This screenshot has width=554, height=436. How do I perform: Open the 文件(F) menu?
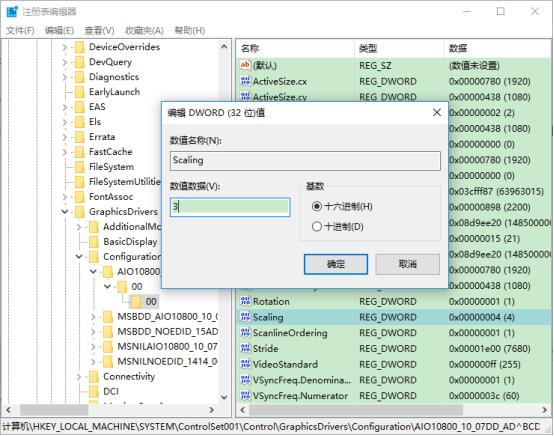pos(20,30)
